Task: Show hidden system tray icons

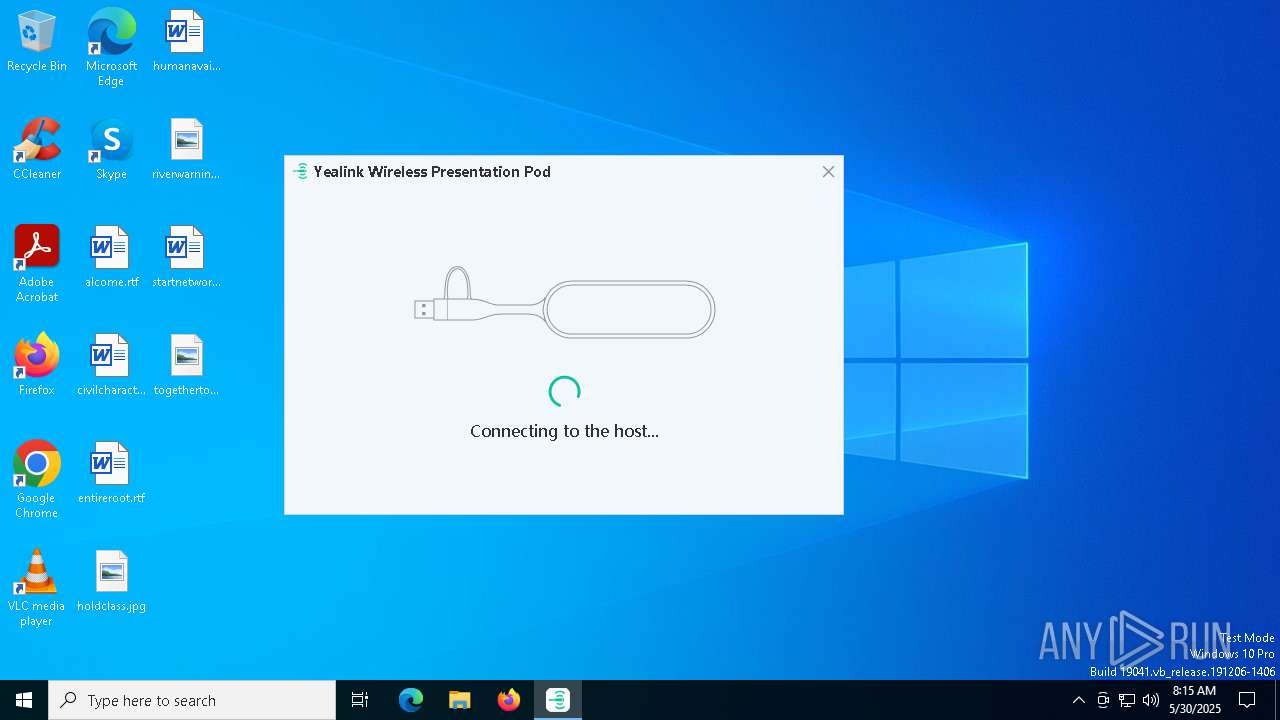Action: tap(1078, 700)
